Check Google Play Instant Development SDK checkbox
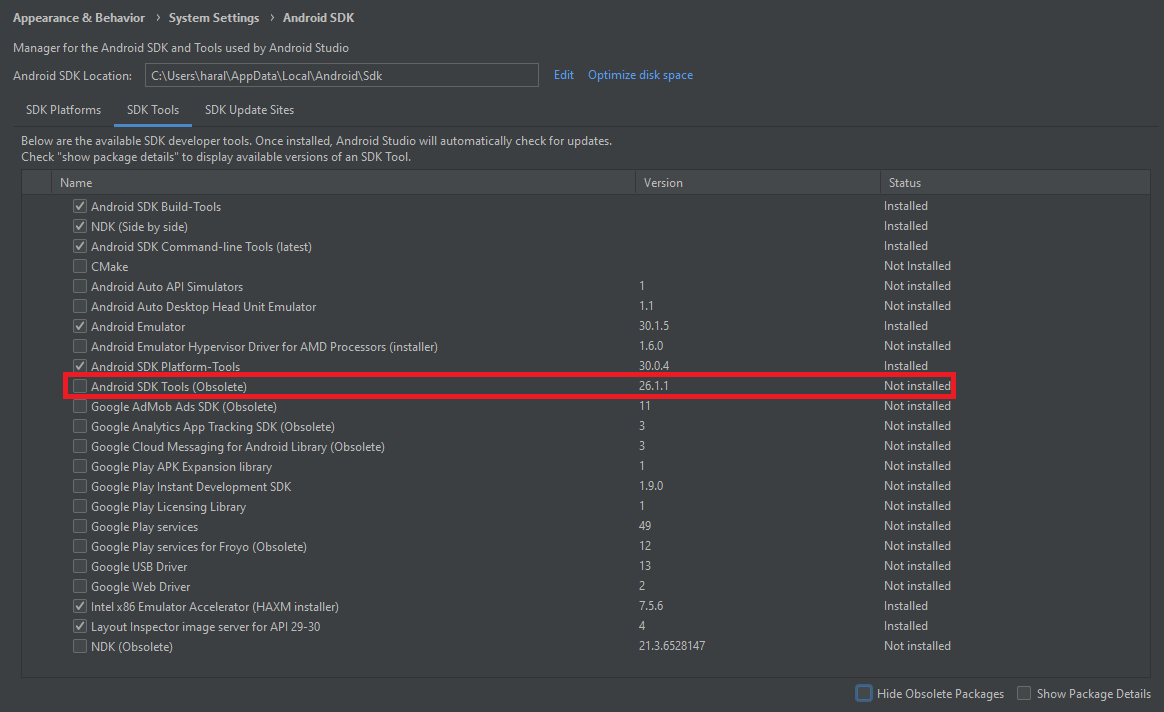Screen dimensions: 1164x712 click(80, 486)
